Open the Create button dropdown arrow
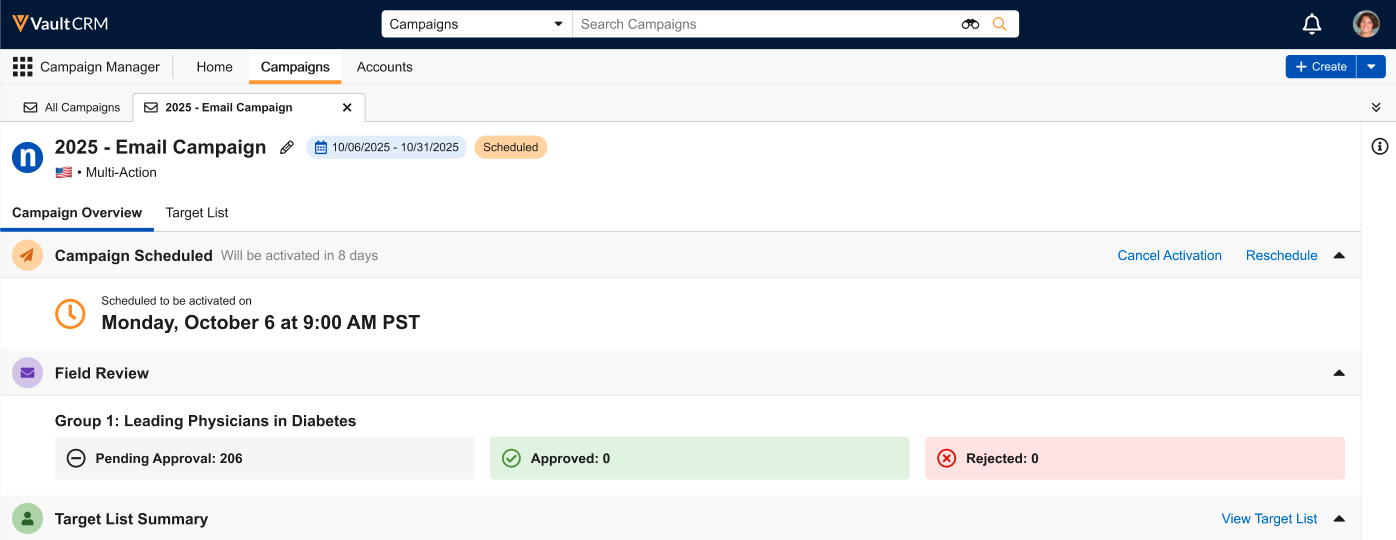1396x540 pixels. pyautogui.click(x=1371, y=67)
